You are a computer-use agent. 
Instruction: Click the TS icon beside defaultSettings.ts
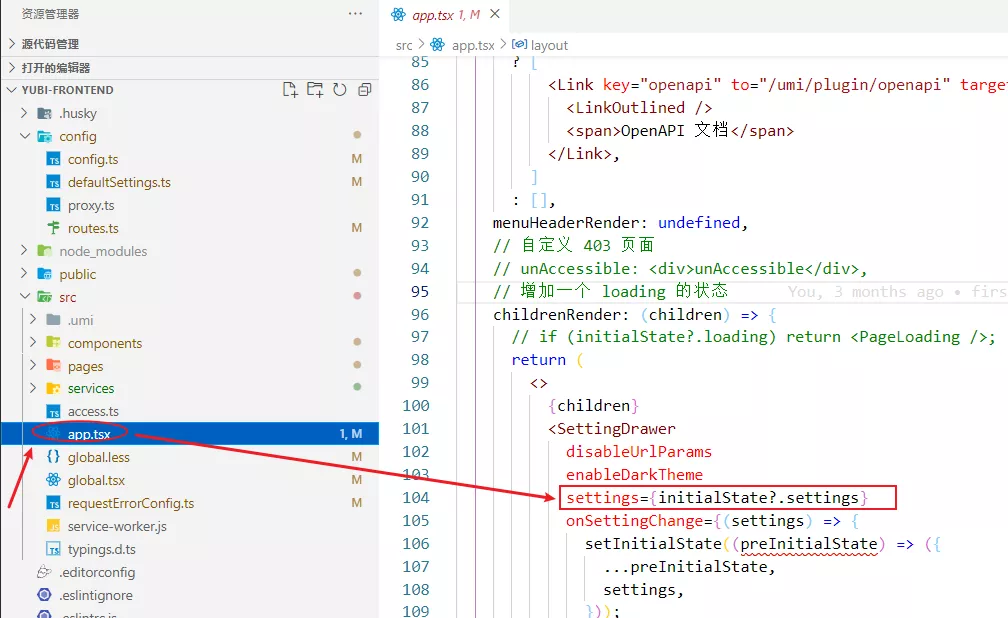pyautogui.click(x=53, y=183)
